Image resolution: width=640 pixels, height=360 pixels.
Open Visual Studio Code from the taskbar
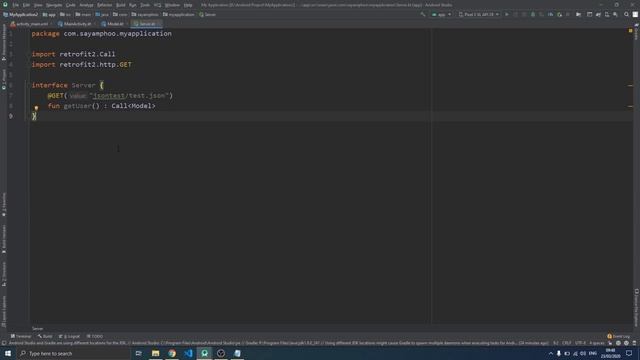tap(188, 353)
